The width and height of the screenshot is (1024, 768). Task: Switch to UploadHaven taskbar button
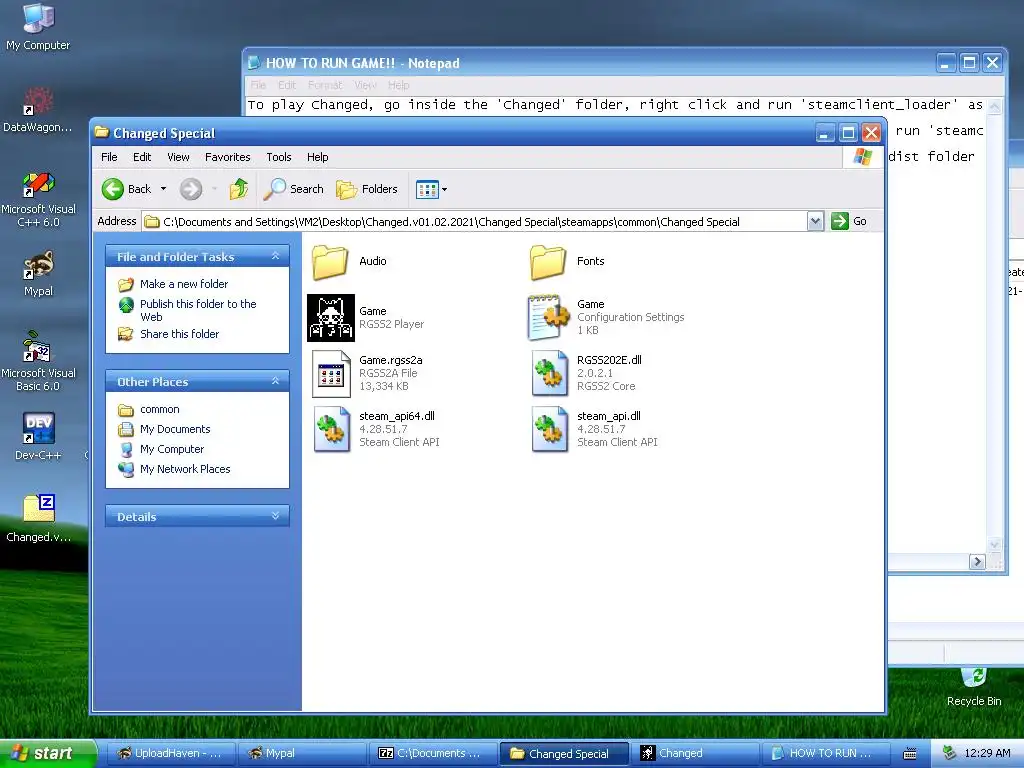pyautogui.click(x=170, y=753)
